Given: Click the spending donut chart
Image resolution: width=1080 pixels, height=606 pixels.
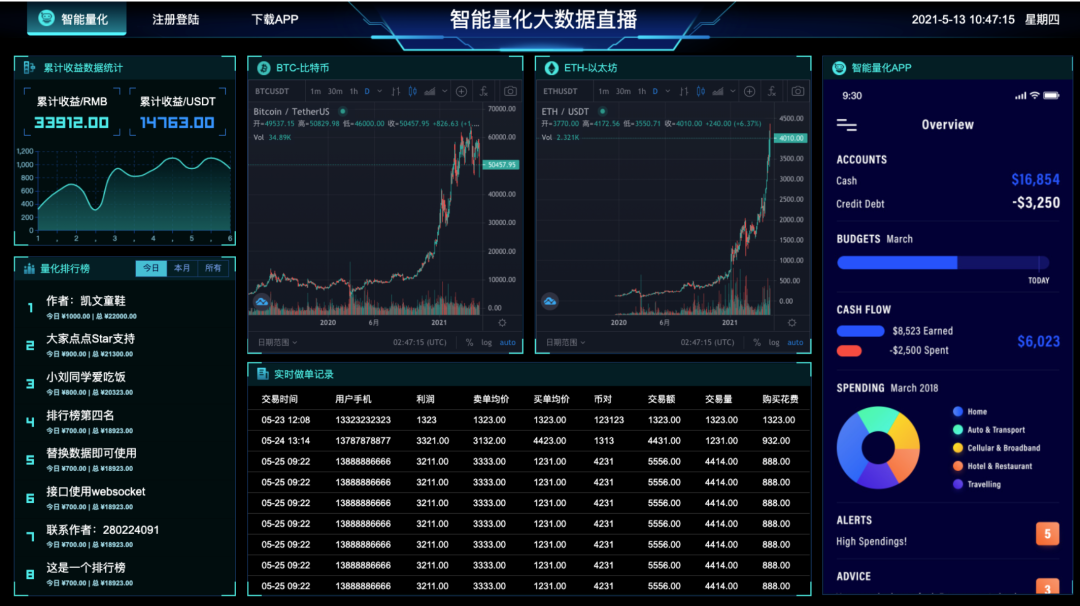Looking at the screenshot, I should coord(878,448).
